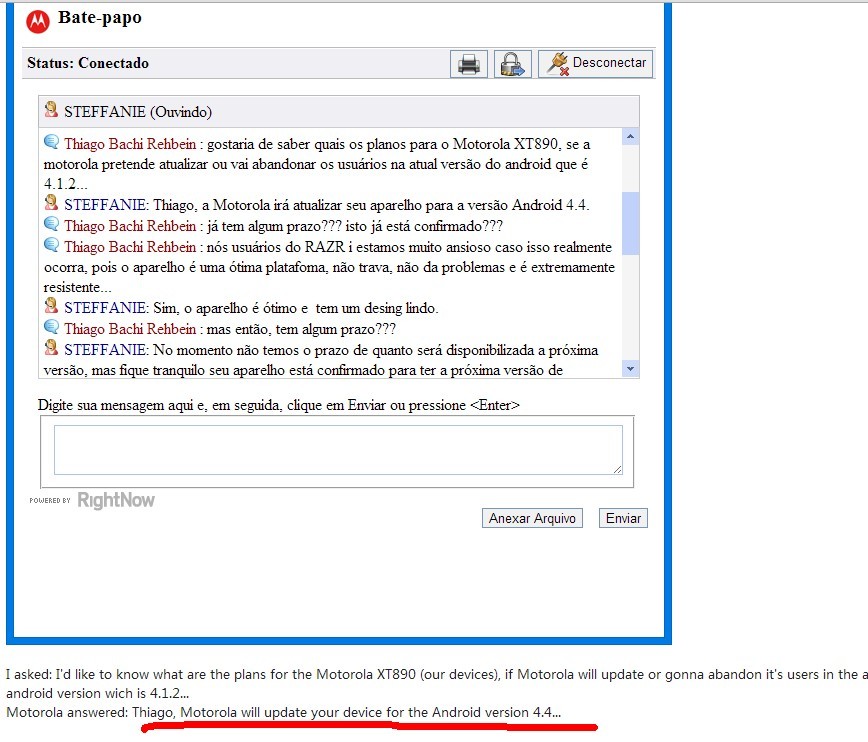
Task: Click speech bubble icon beside 'mas então, tem algum prazo'
Action: (x=51, y=327)
